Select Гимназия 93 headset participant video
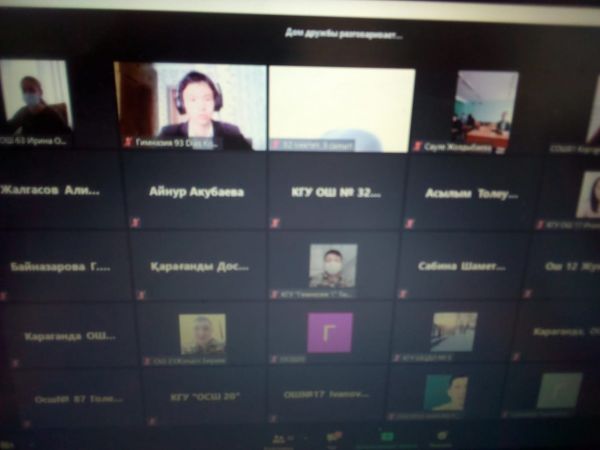 (x=190, y=105)
